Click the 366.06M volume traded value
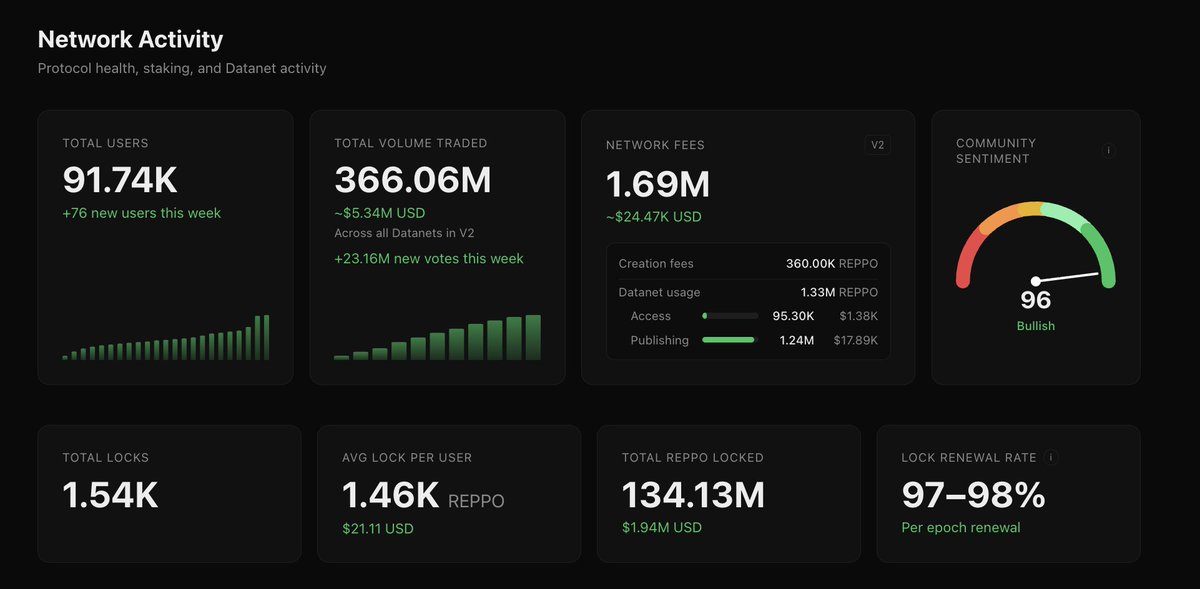This screenshot has width=1200, height=589. click(x=413, y=180)
